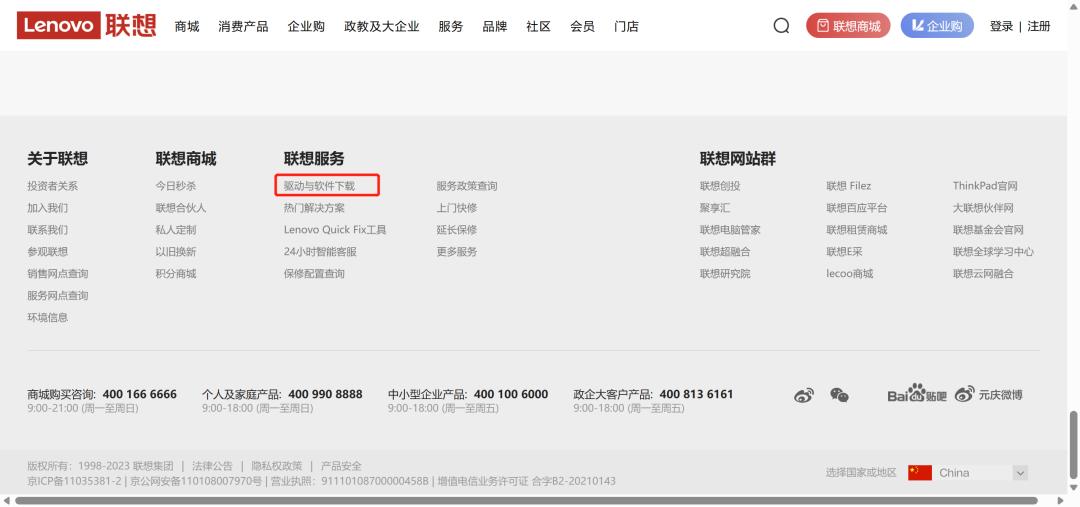This screenshot has width=1080, height=507.
Task: Open the Baidu Tieba logo link
Action: [917, 393]
